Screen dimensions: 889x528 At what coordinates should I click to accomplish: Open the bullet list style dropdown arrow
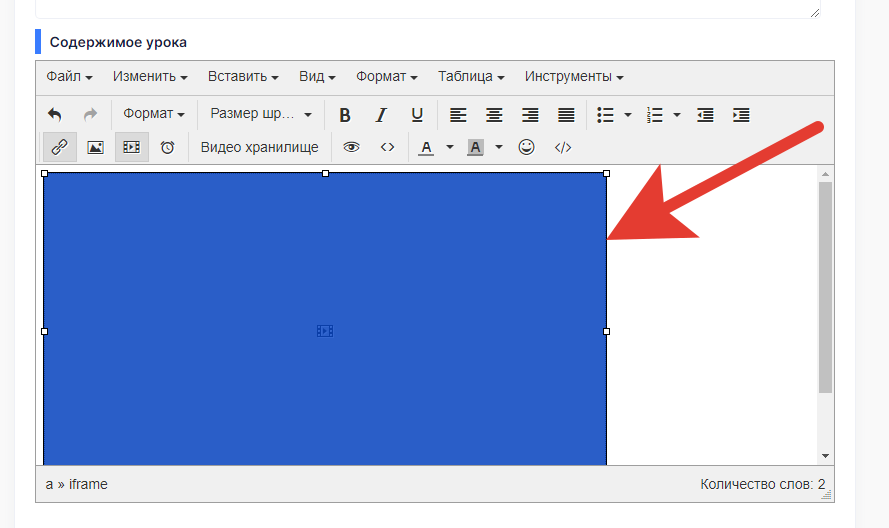[628, 115]
